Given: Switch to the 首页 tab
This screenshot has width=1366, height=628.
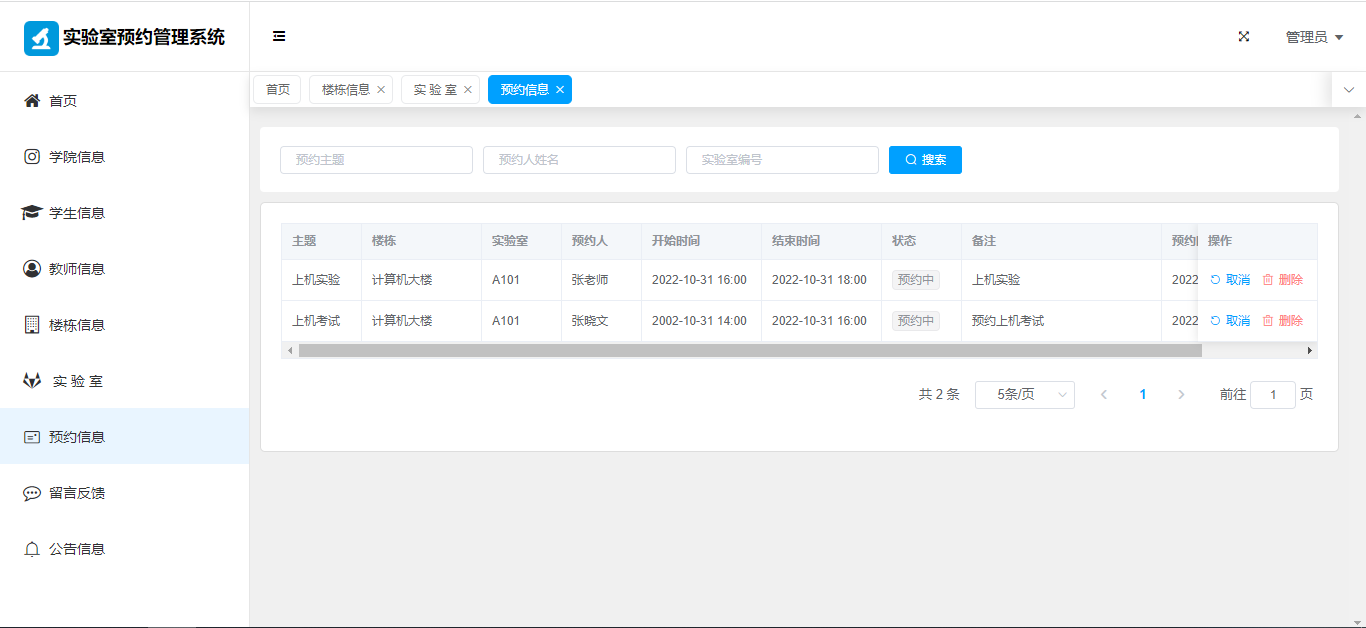Looking at the screenshot, I should pos(277,90).
